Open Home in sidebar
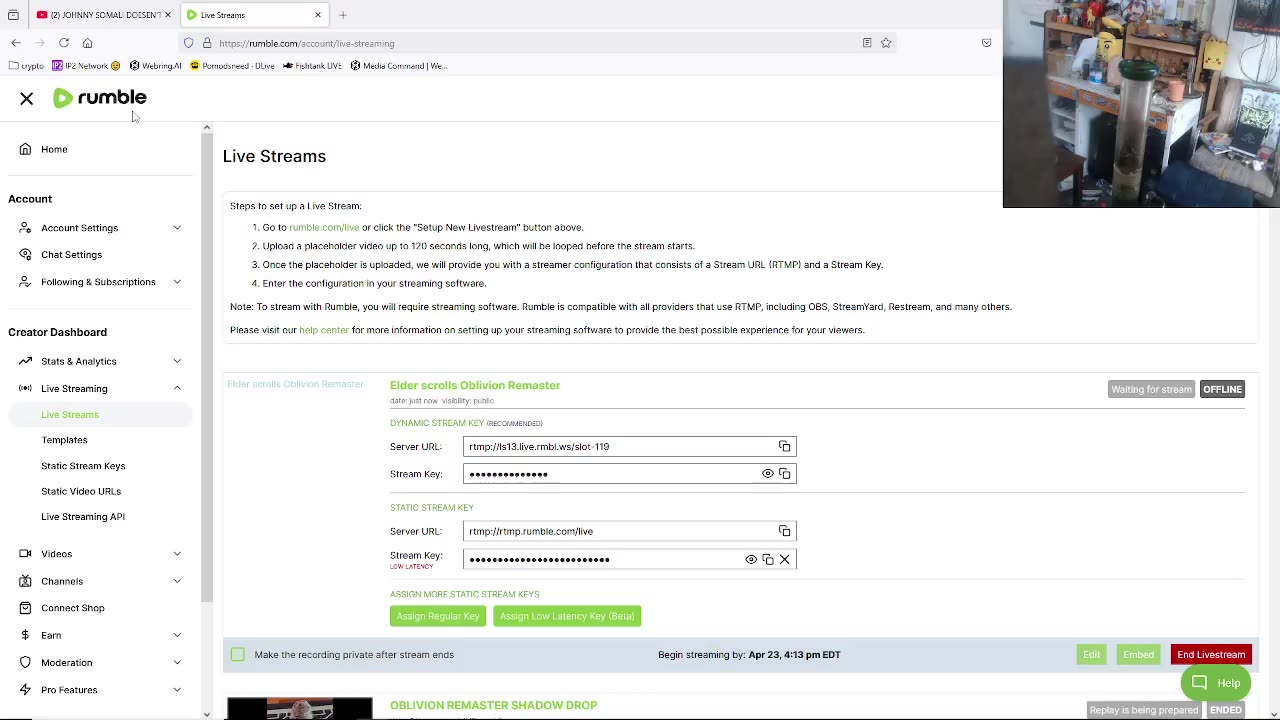Screen dimensions: 1280x720 (x=54, y=149)
